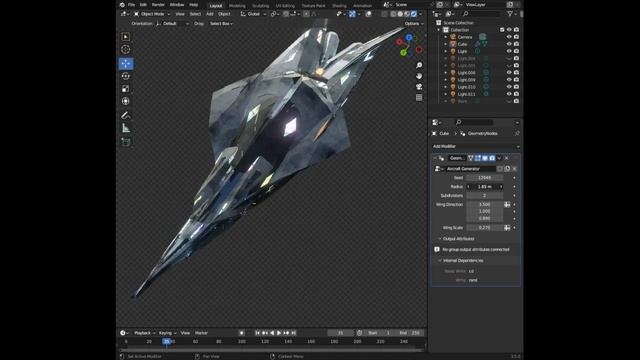Viewport: 640px width, 360px height.
Task: Click the Blender logo icon
Action: pyautogui.click(x=122, y=5)
